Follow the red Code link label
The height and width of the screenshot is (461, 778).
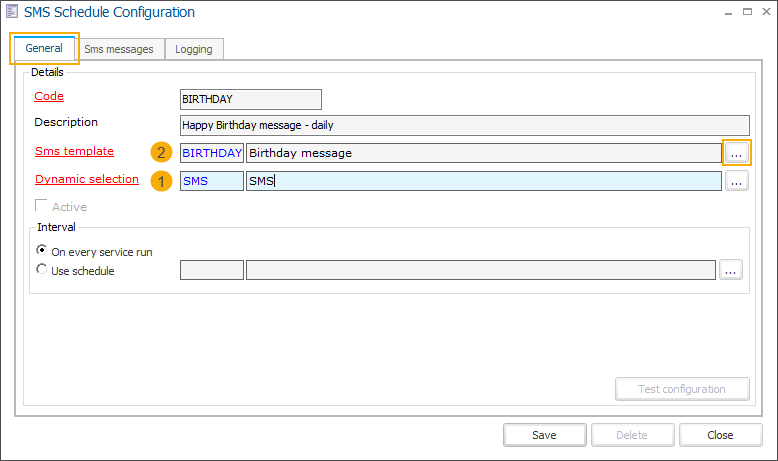[49, 96]
